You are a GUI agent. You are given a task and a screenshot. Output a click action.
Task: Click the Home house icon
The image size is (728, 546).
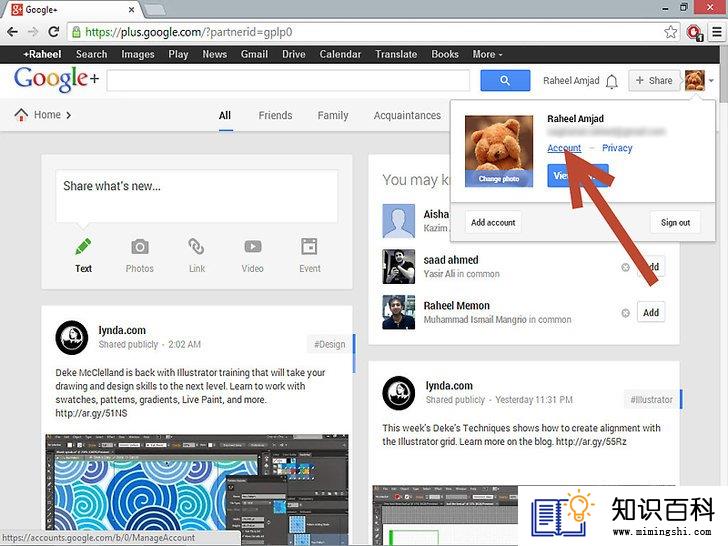tap(21, 114)
